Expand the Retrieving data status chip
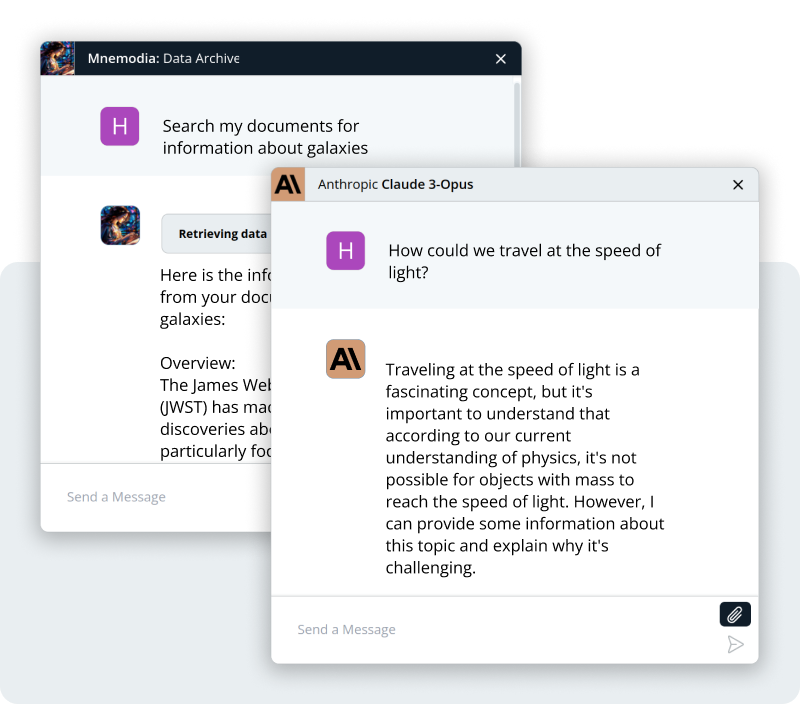The width and height of the screenshot is (800, 704). [x=224, y=233]
